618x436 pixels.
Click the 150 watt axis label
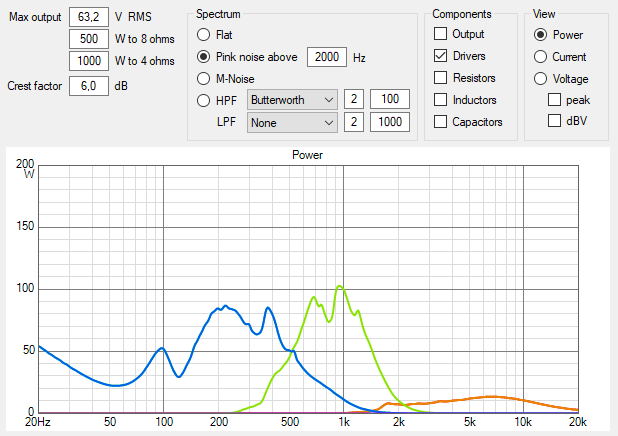25,226
